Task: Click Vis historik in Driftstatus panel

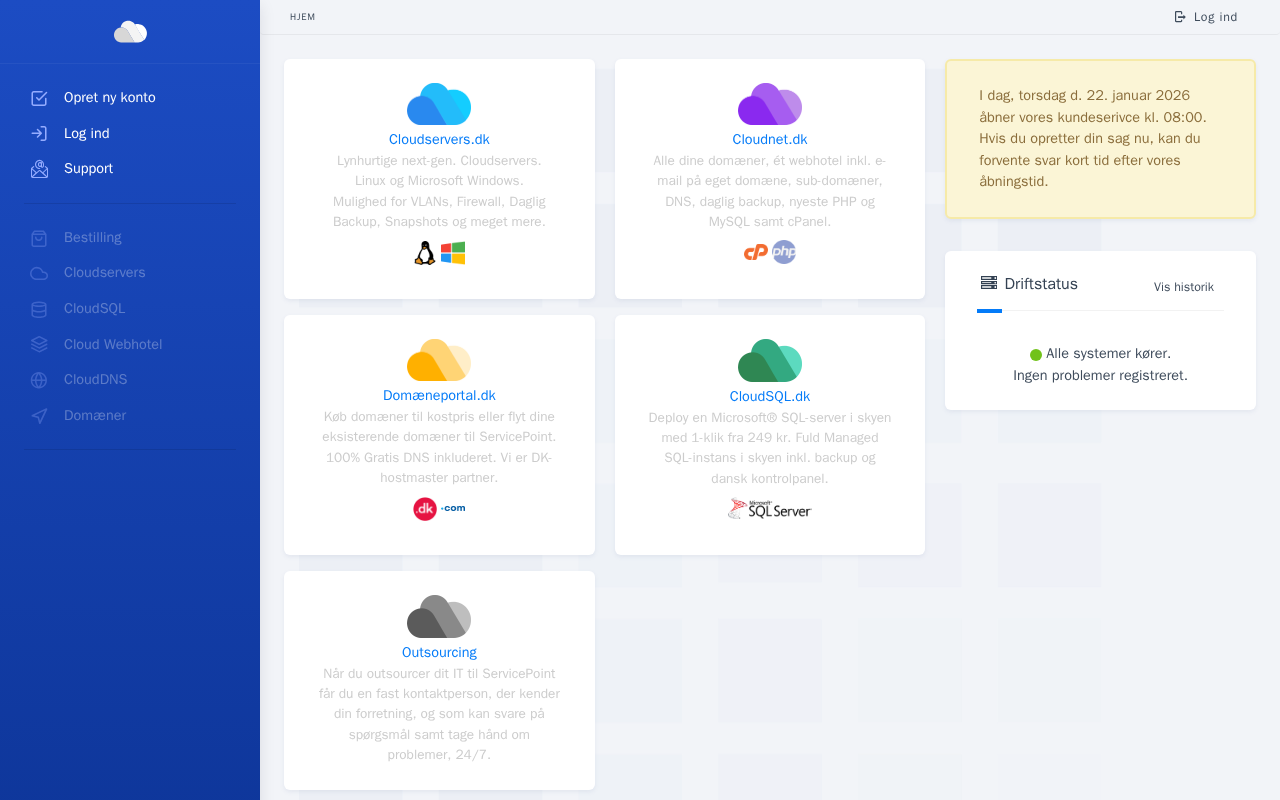Action: click(1184, 287)
